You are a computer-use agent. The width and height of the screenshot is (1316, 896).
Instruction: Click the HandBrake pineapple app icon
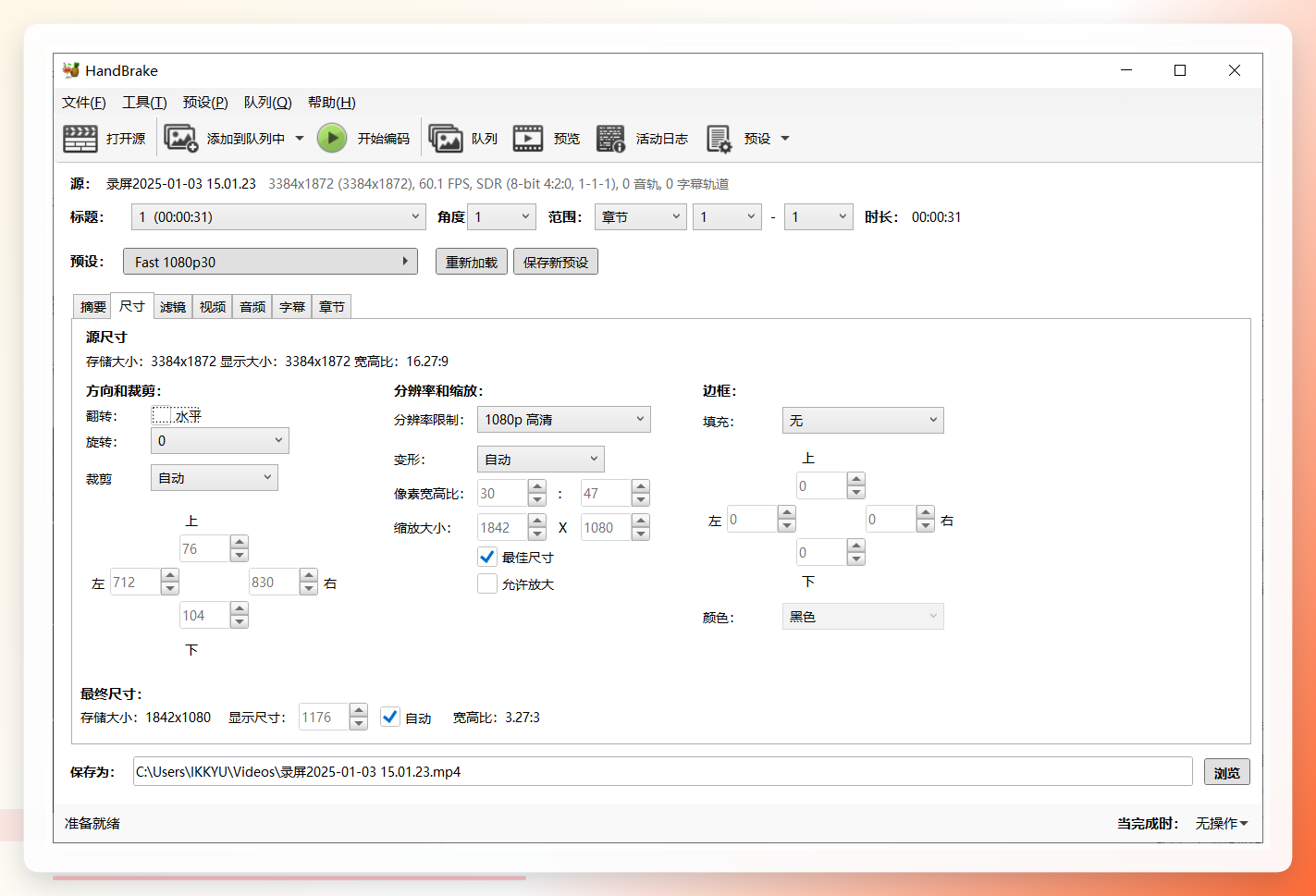point(71,70)
